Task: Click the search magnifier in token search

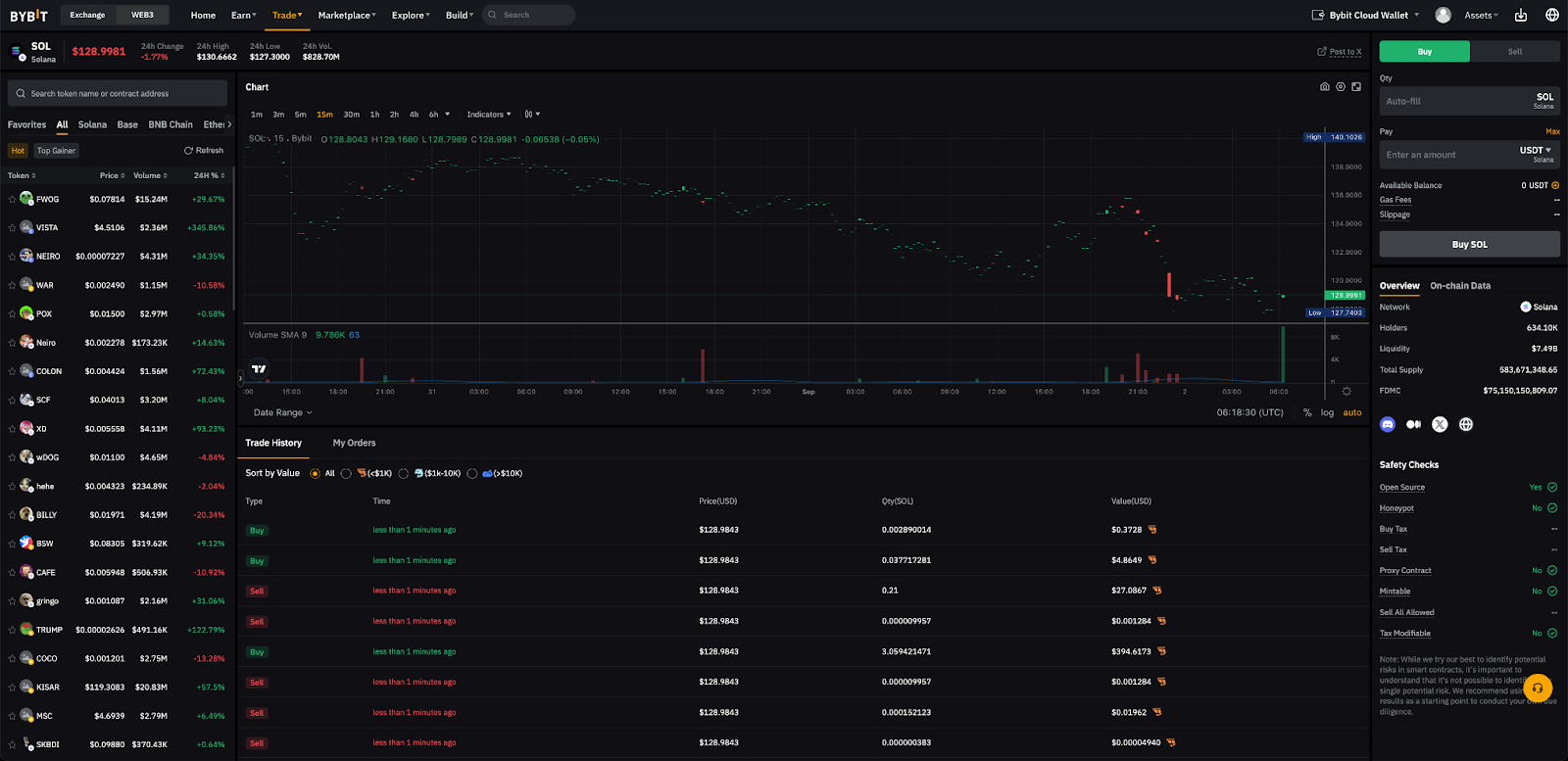Action: click(21, 94)
